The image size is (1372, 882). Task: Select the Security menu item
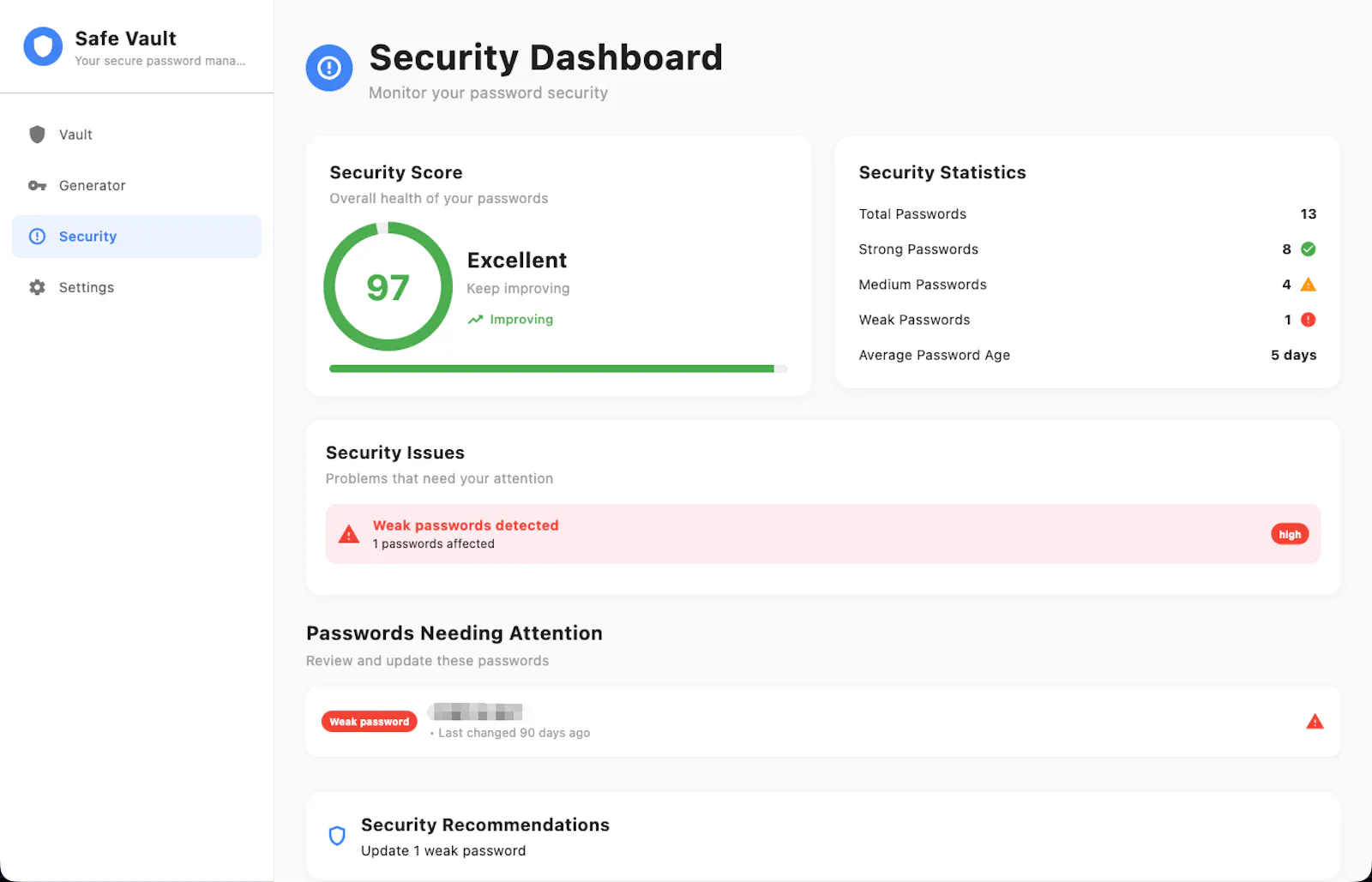136,237
